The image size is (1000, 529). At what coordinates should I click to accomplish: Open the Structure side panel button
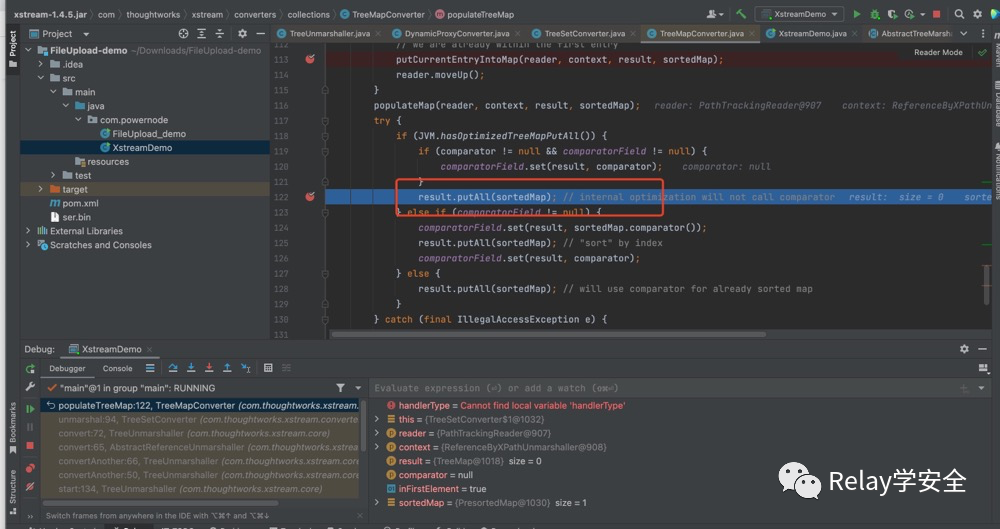[x=13, y=491]
